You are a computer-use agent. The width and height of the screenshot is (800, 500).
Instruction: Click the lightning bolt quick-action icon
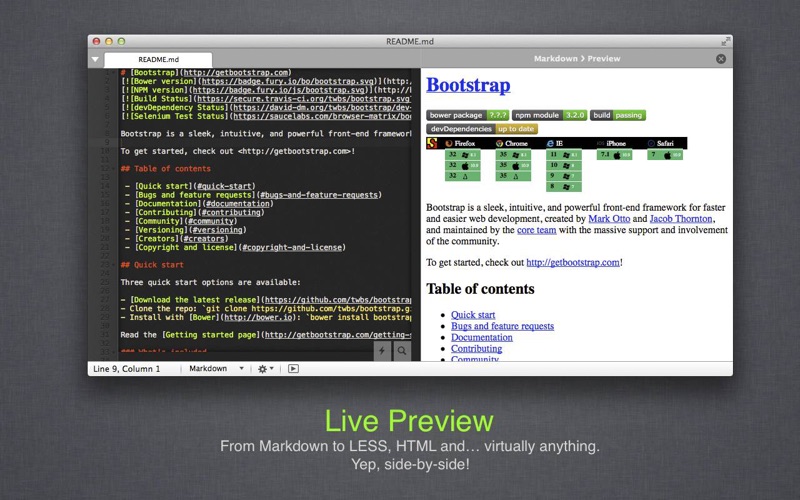point(382,351)
